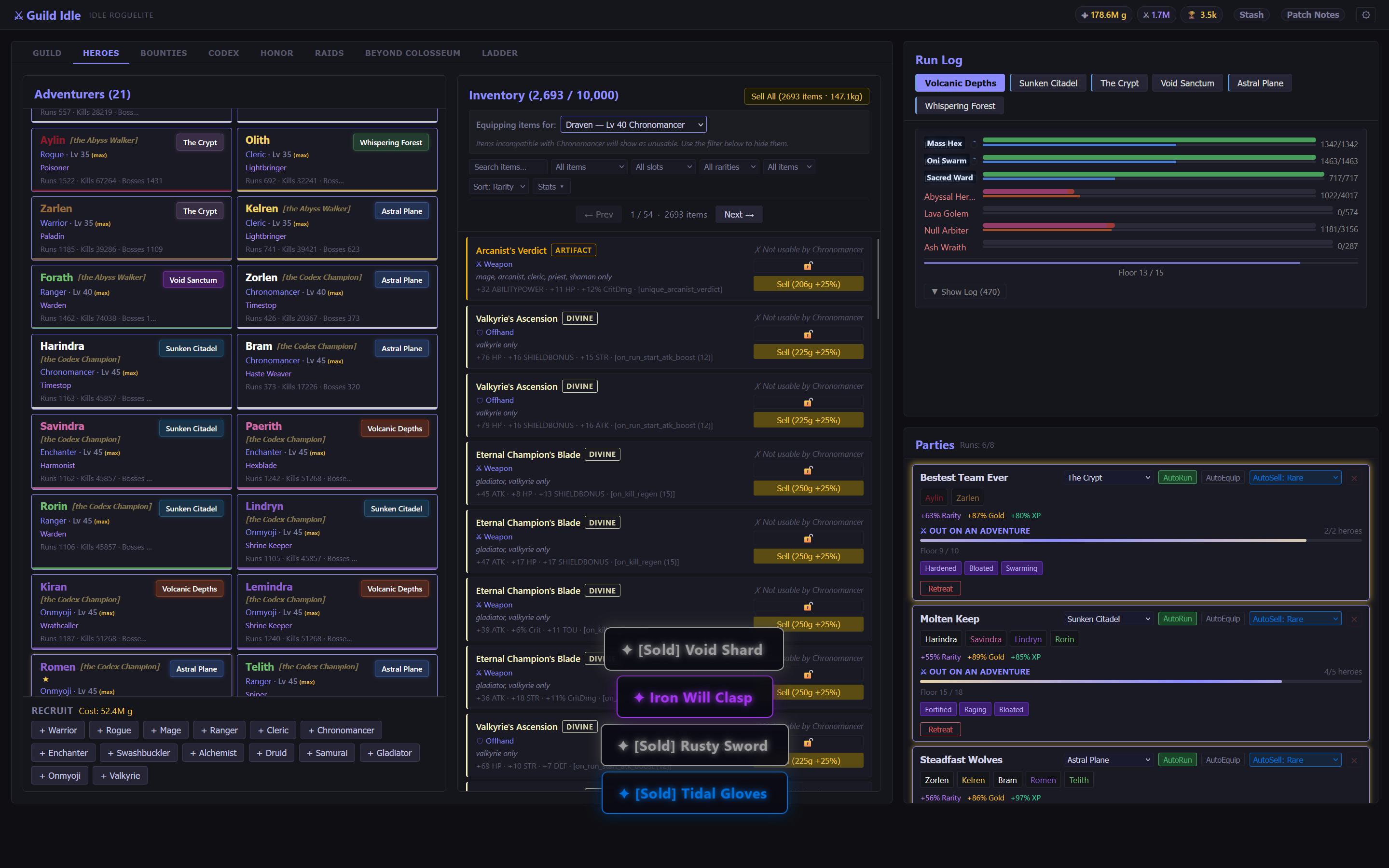Switch to the GUILD tab

pyautogui.click(x=47, y=53)
